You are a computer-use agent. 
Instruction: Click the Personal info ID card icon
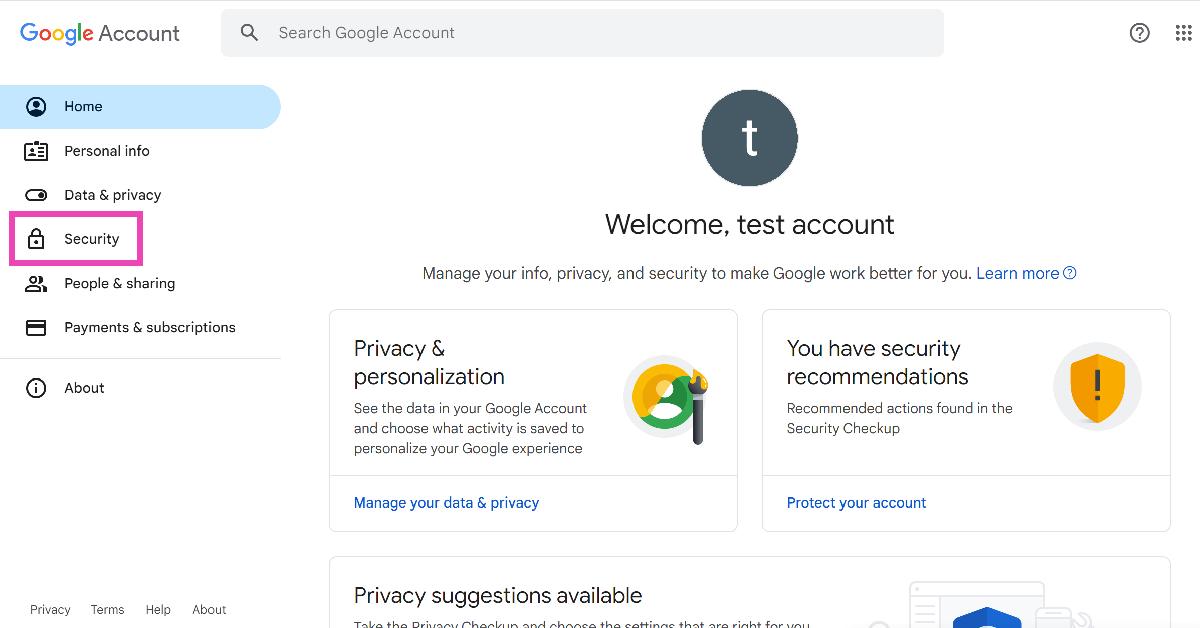point(36,151)
